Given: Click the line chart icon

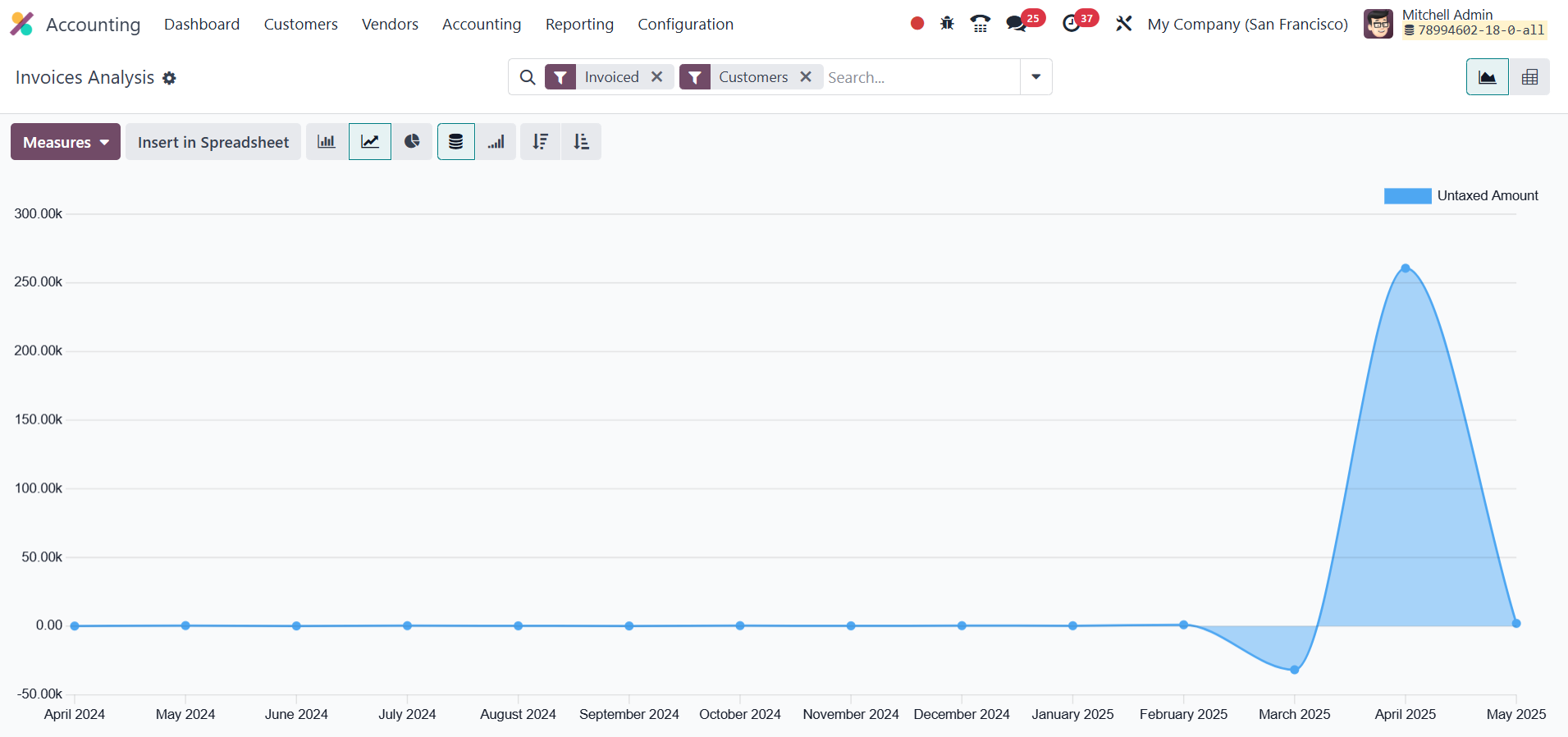Looking at the screenshot, I should coord(370,142).
